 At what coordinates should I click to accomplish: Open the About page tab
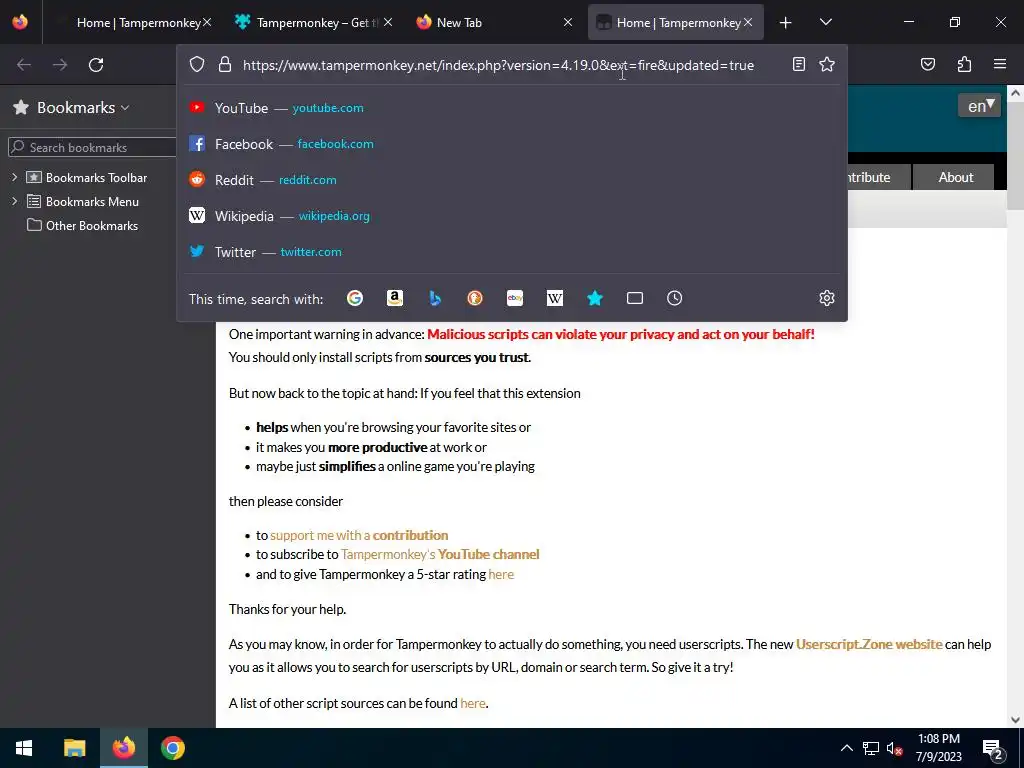(955, 177)
